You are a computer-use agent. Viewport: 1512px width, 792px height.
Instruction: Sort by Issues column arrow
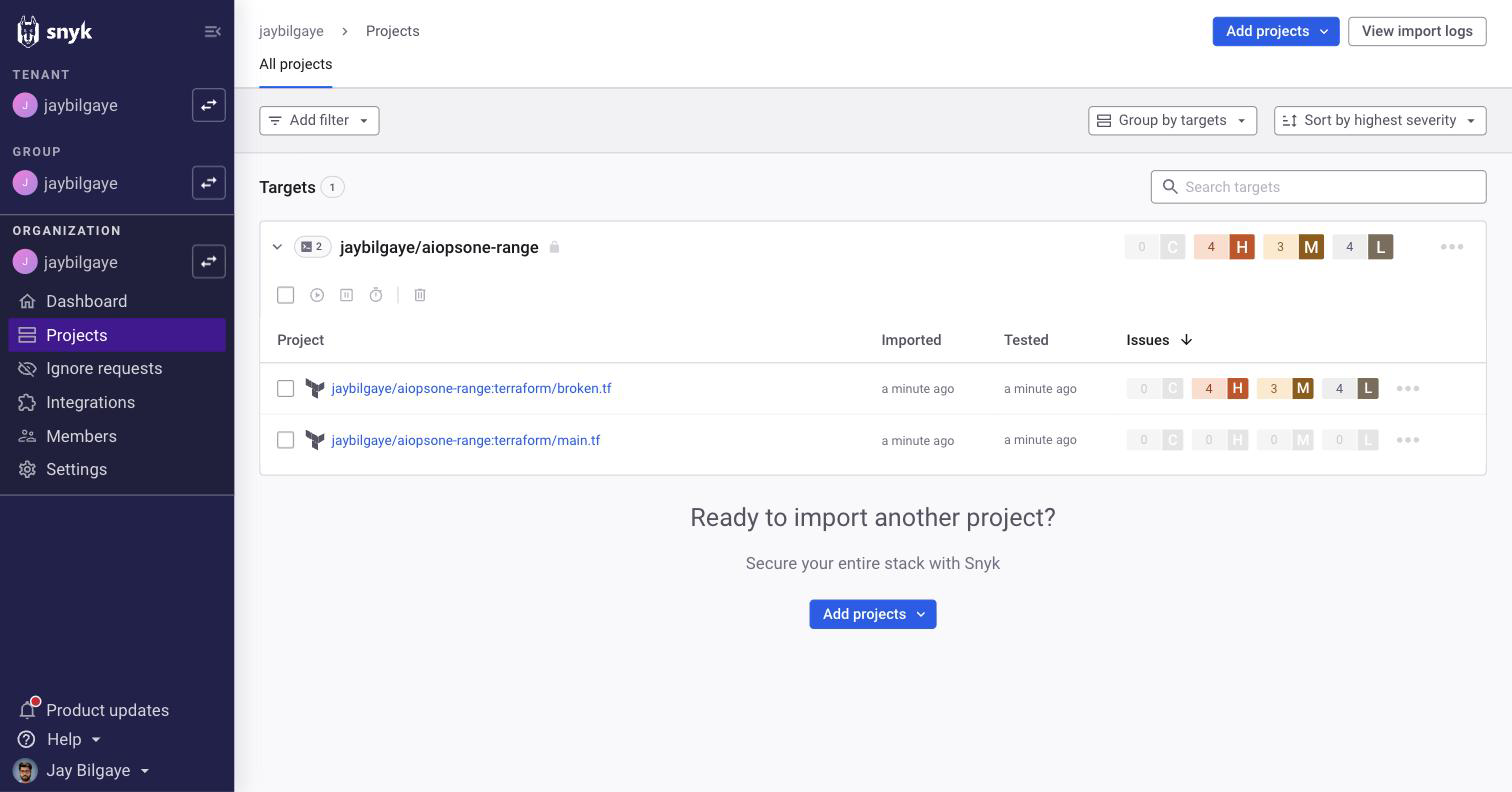tap(1186, 340)
